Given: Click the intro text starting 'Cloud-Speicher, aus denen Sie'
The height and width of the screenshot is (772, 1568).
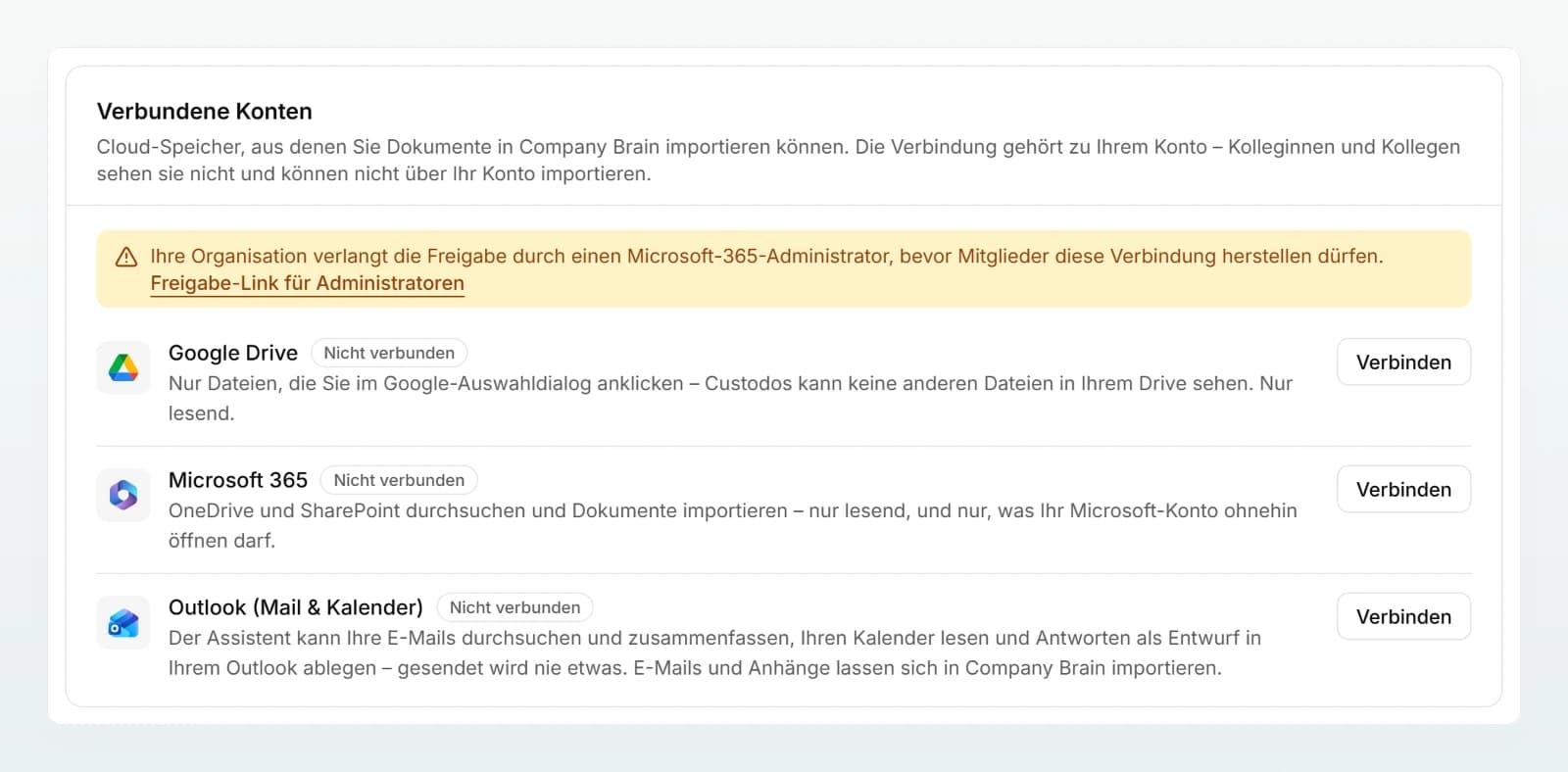Looking at the screenshot, I should (x=778, y=160).
